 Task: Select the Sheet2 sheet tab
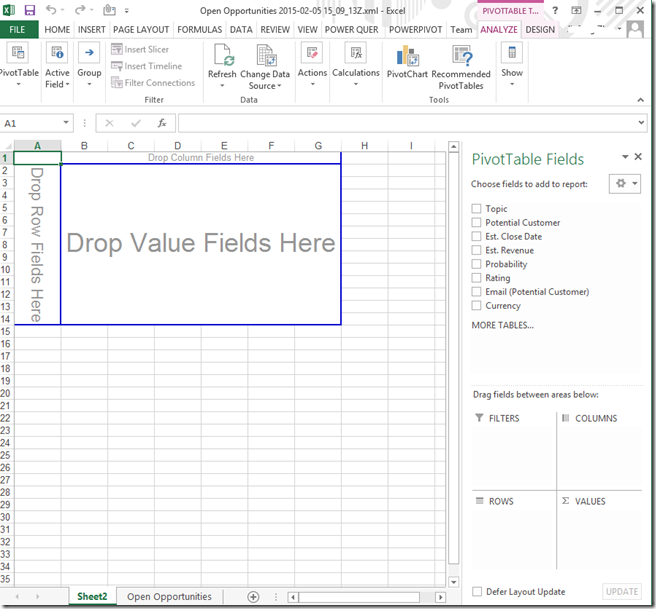92,596
